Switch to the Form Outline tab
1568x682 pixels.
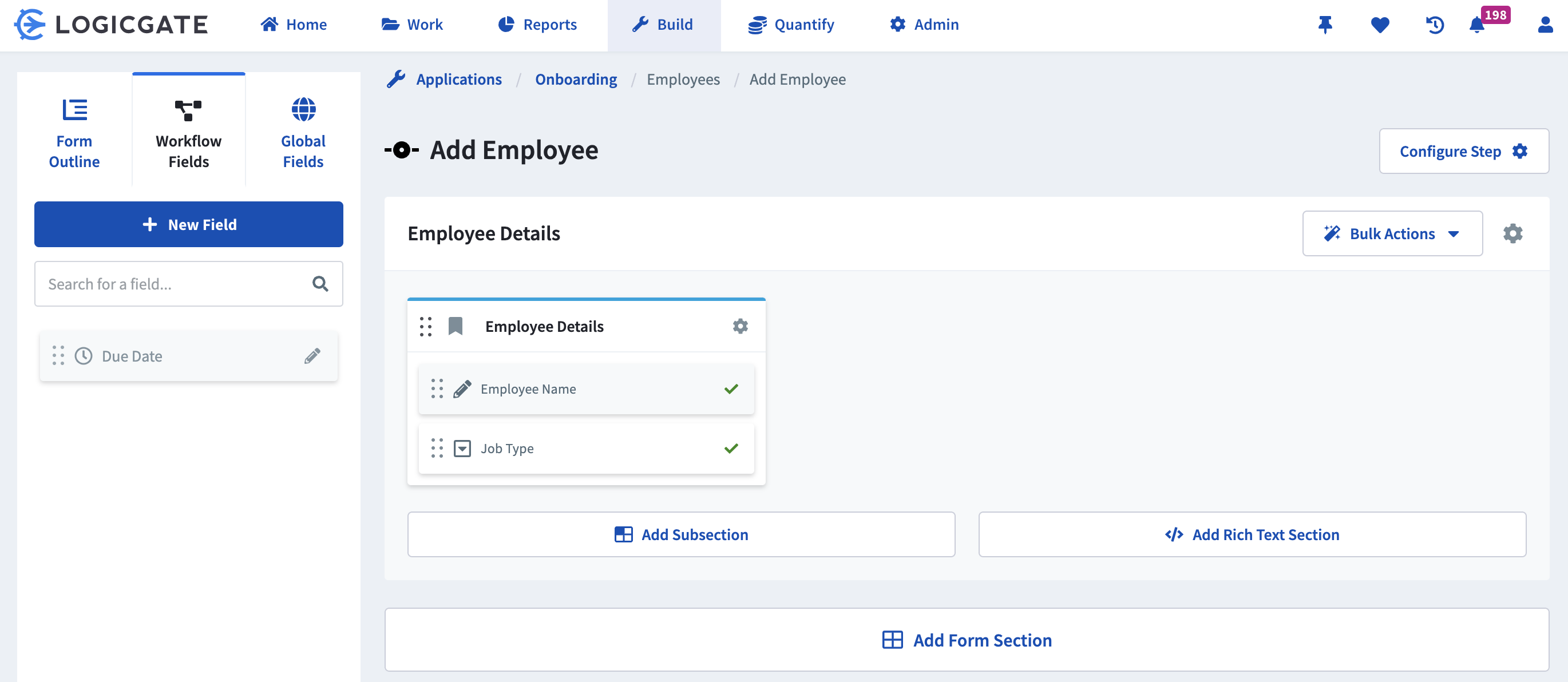click(x=74, y=131)
